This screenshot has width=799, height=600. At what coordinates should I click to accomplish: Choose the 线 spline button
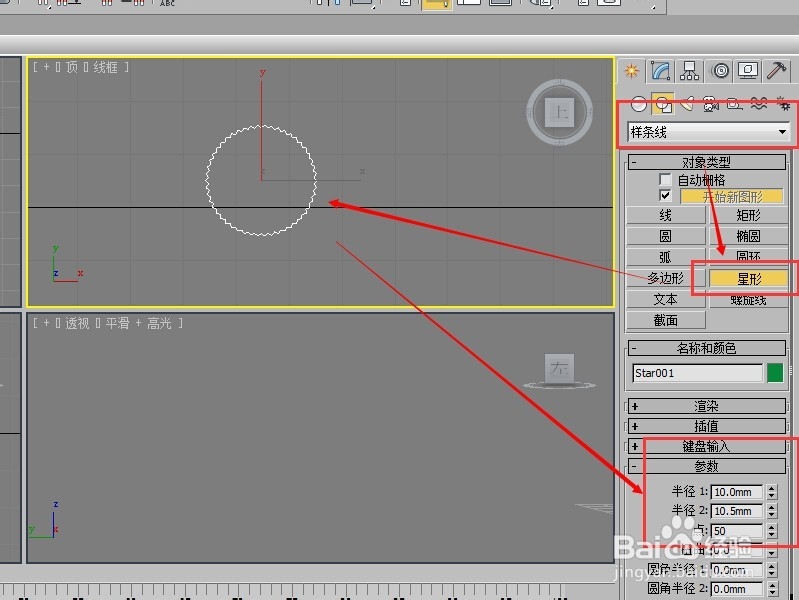point(665,215)
